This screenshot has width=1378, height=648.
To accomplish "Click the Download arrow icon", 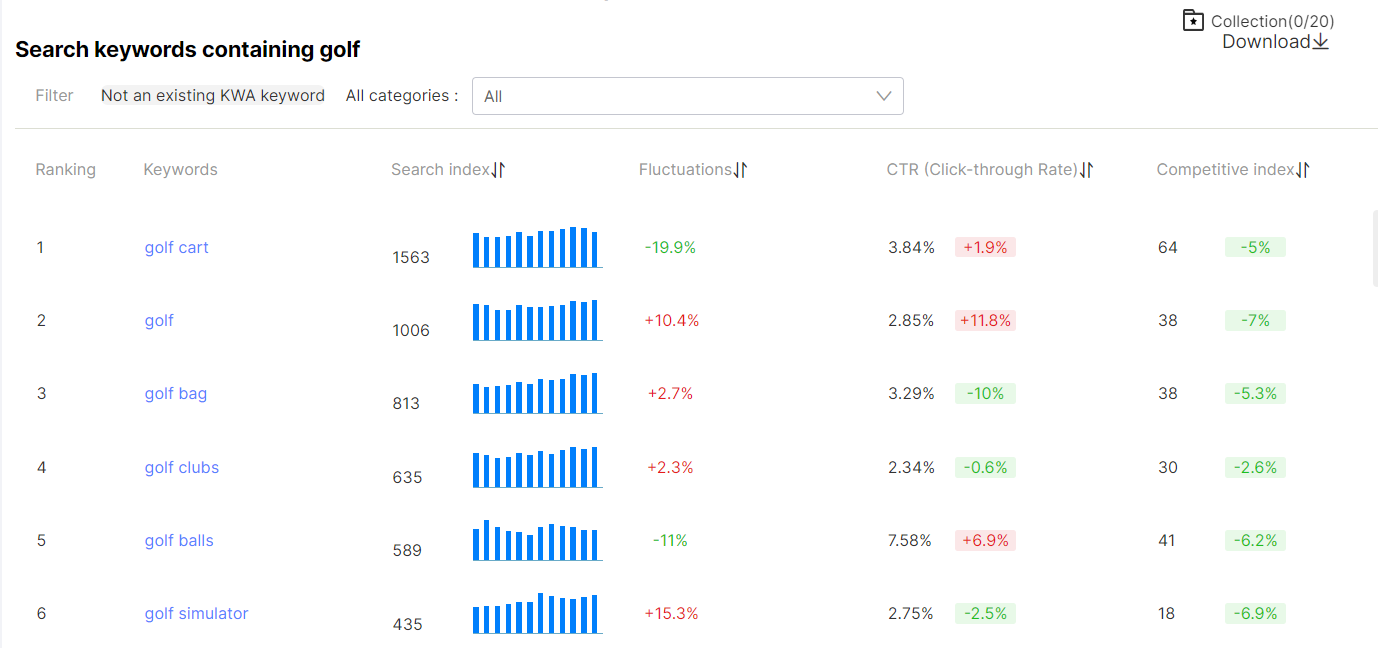I will (x=1321, y=41).
